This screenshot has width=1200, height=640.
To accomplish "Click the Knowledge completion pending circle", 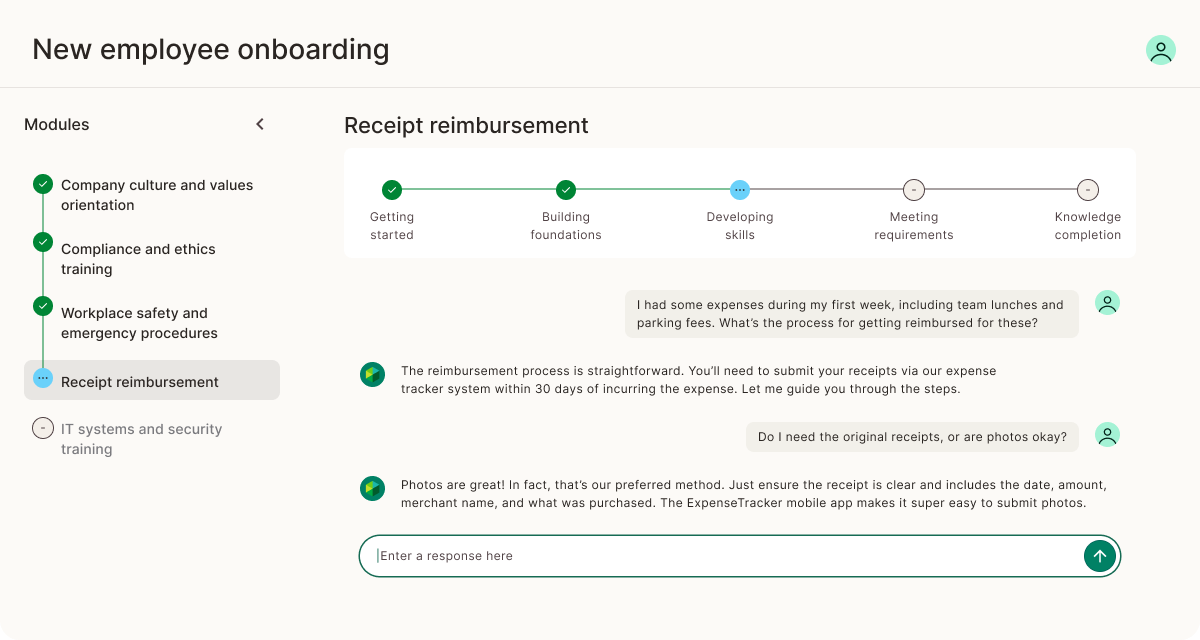I will pyautogui.click(x=1087, y=190).
